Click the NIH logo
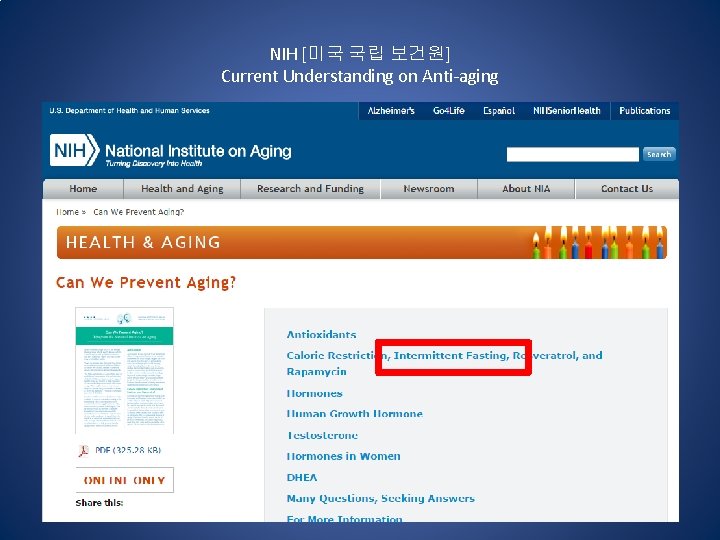Image resolution: width=720 pixels, height=540 pixels. coord(74,150)
